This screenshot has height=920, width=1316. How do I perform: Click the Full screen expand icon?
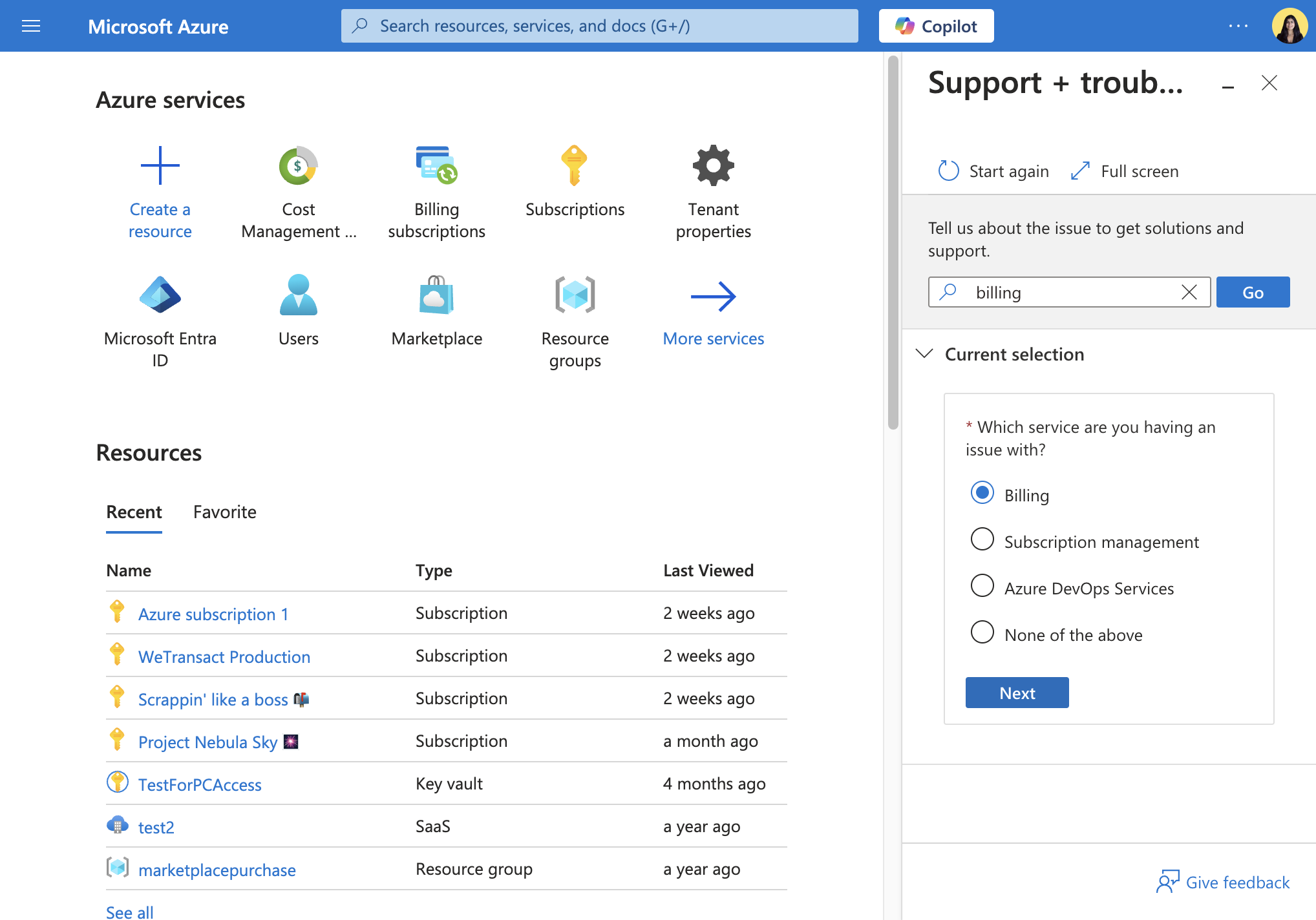point(1080,171)
